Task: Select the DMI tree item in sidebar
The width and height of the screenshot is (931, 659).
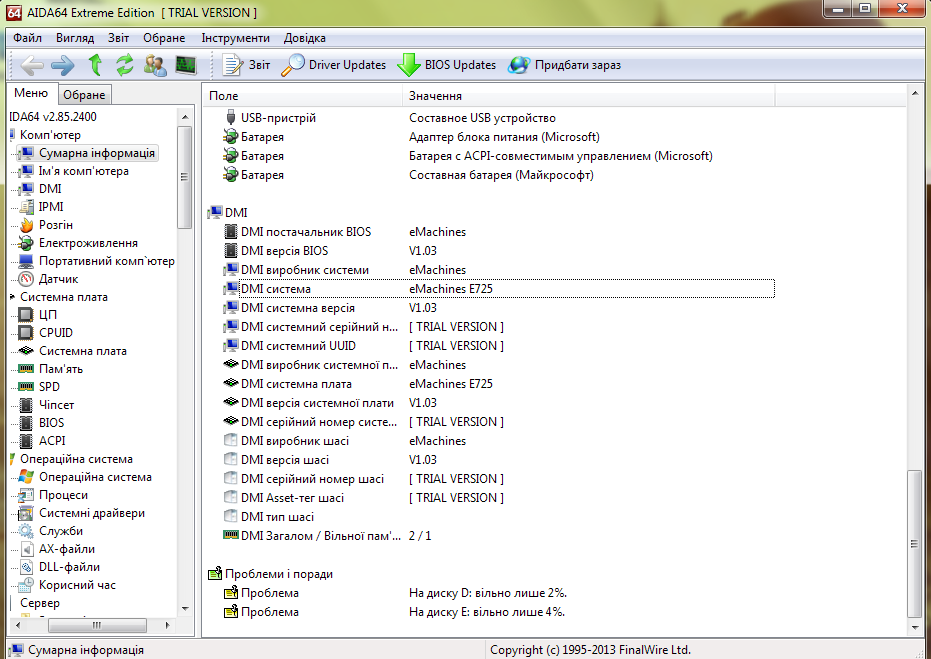Action: point(50,189)
